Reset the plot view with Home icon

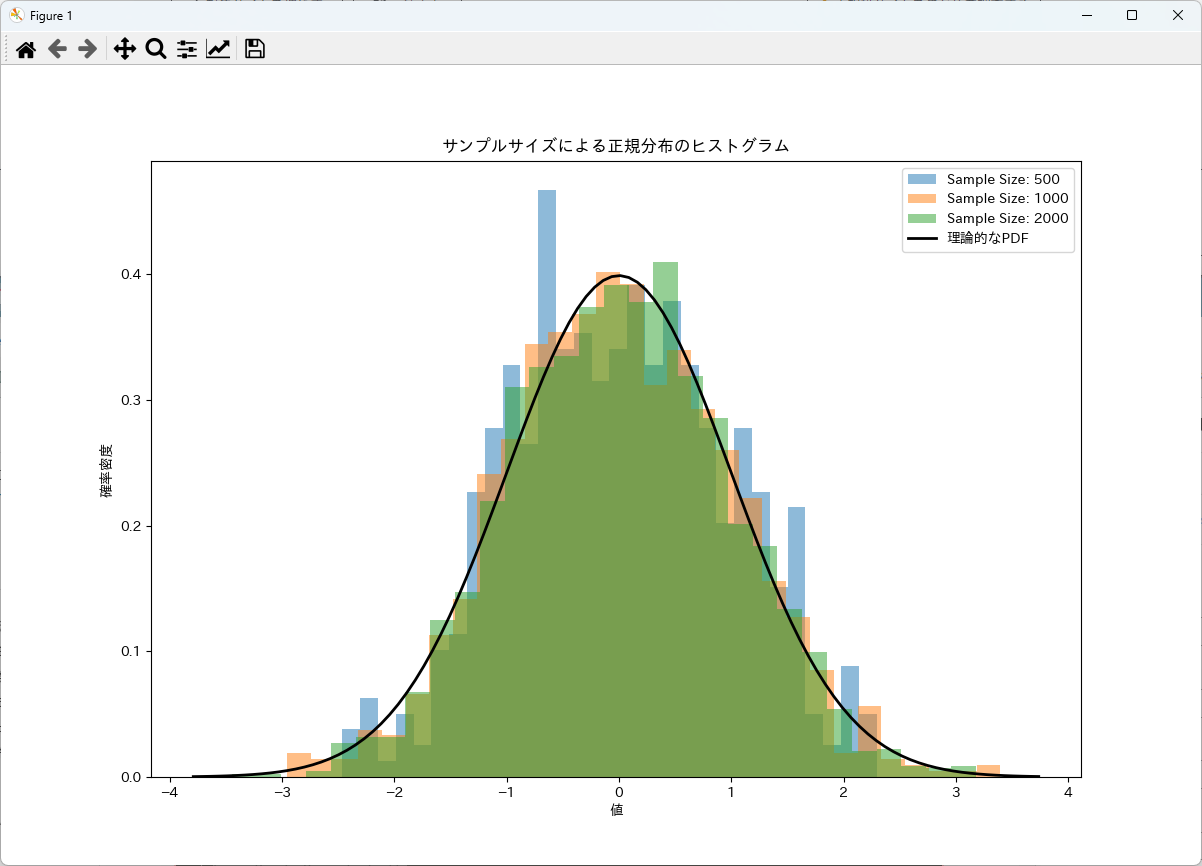26,49
